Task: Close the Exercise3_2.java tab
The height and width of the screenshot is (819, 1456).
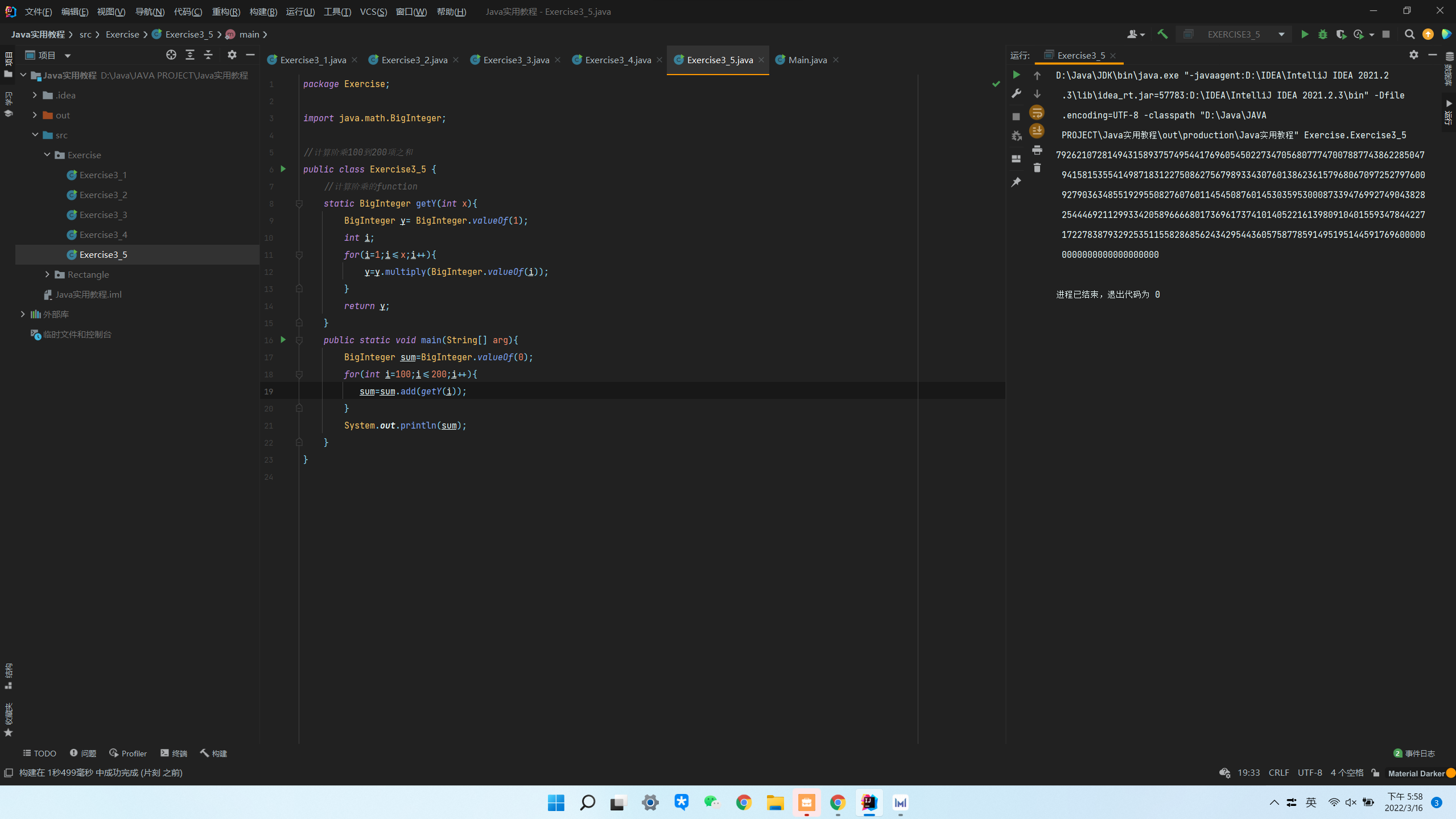Action: tap(456, 60)
